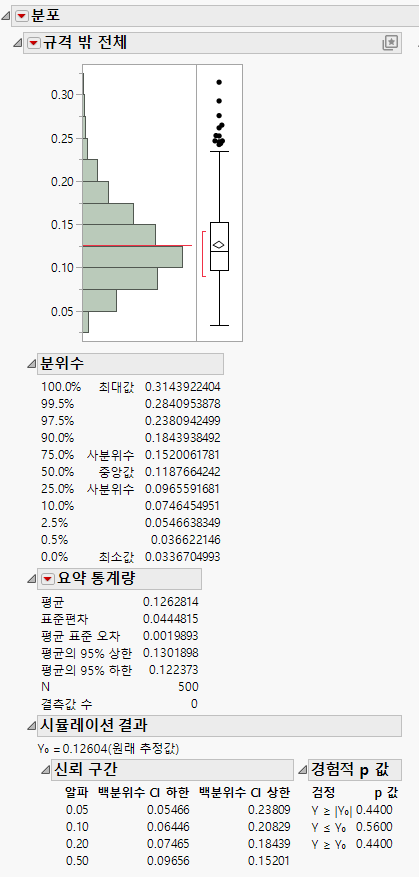Viewport: 419px width, 877px height.
Task: Select the lower CI 0.09656 for alpha 0.50
Action: tap(168, 861)
